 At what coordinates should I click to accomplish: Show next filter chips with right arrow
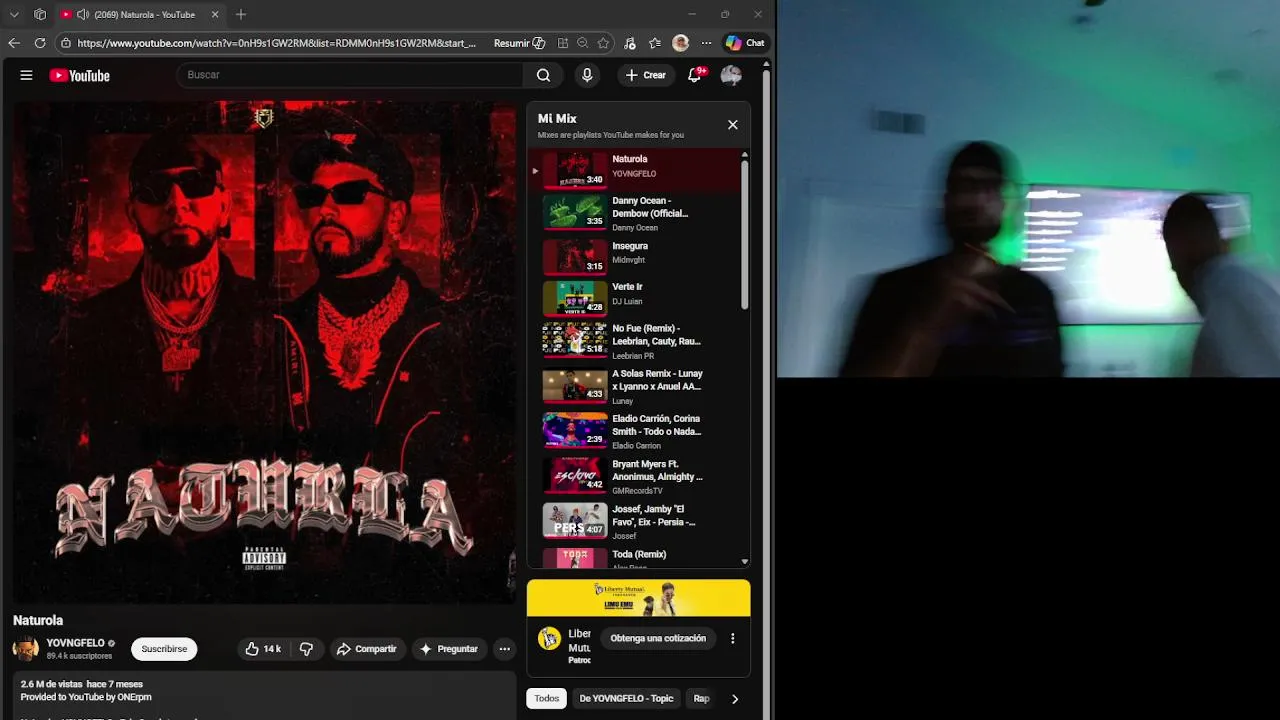[x=735, y=699]
